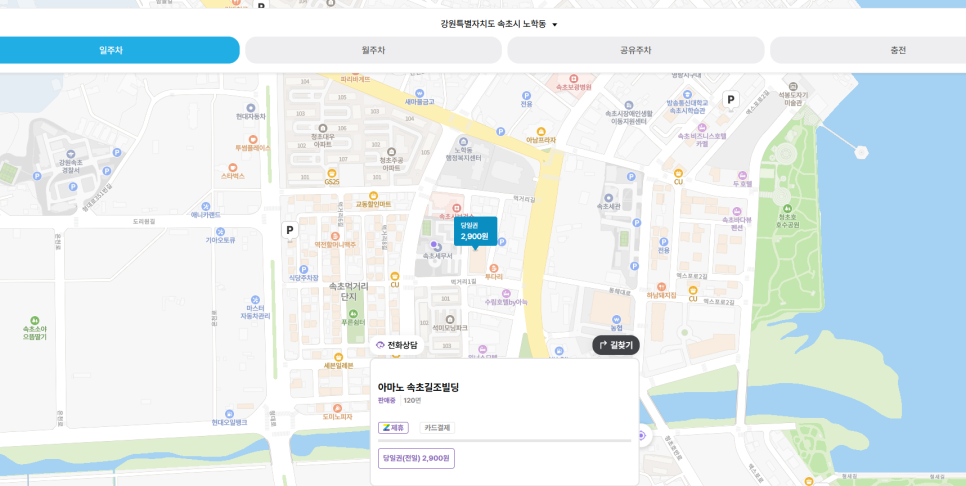This screenshot has width=966, height=486.
Task: Click the 노학동 행정복지센터 icon
Action: [463, 142]
